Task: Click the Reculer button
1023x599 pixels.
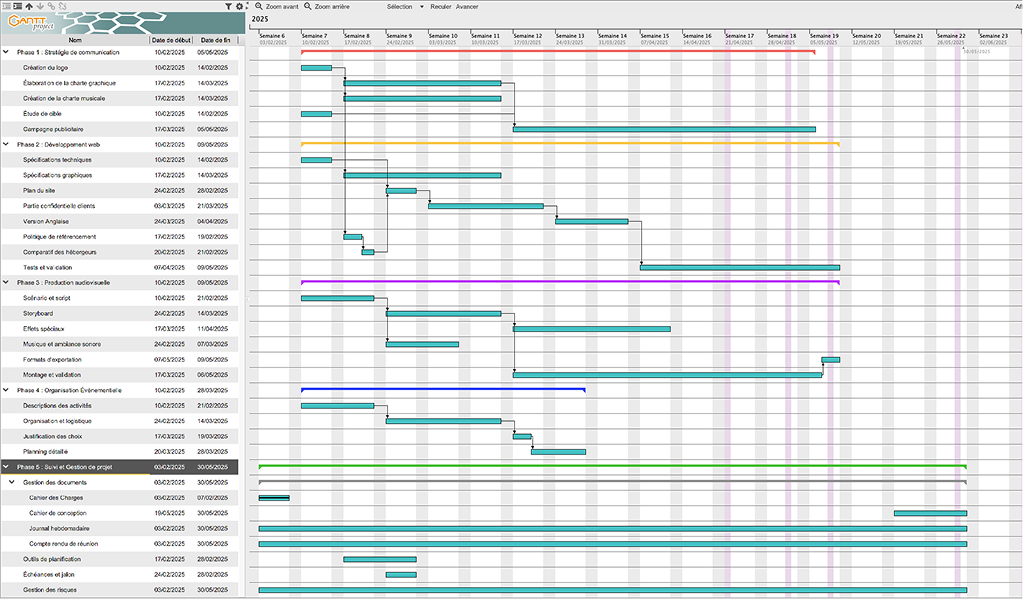Action: coord(440,6)
